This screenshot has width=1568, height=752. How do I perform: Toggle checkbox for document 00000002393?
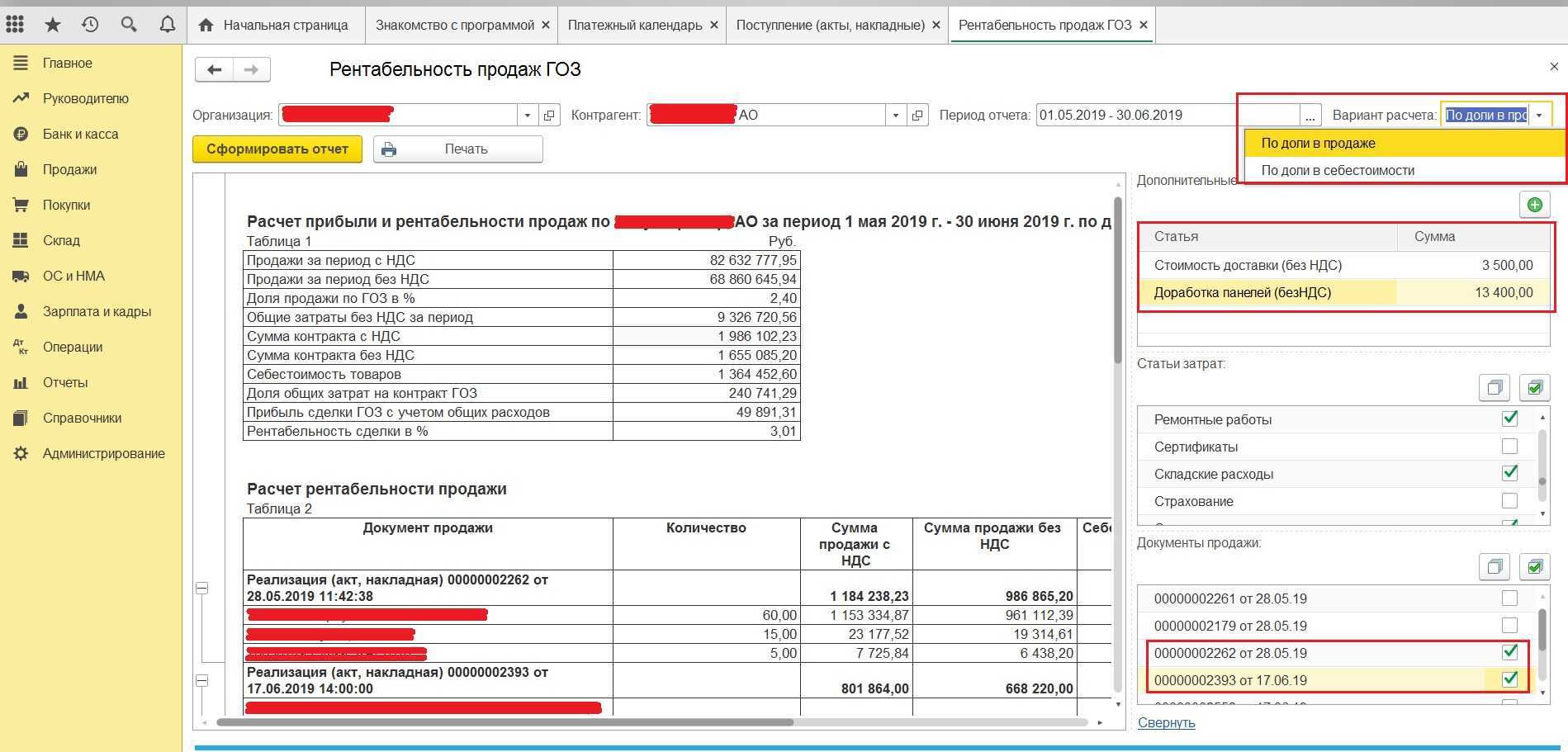click(1509, 679)
